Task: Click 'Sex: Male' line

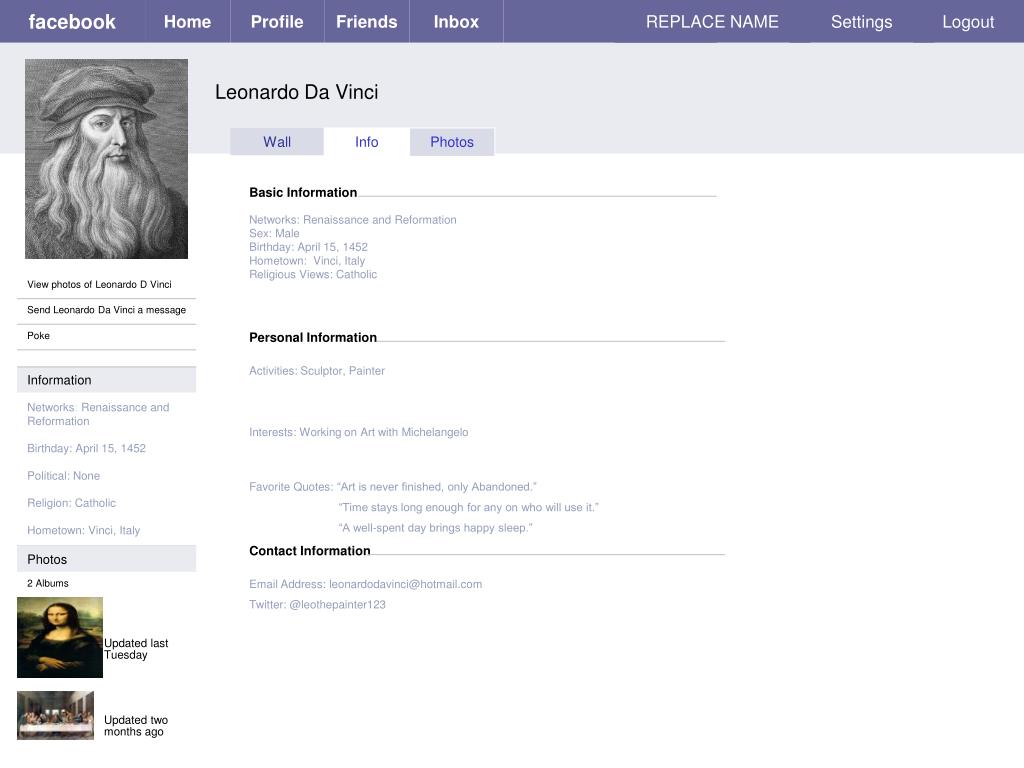Action: pyautogui.click(x=274, y=233)
